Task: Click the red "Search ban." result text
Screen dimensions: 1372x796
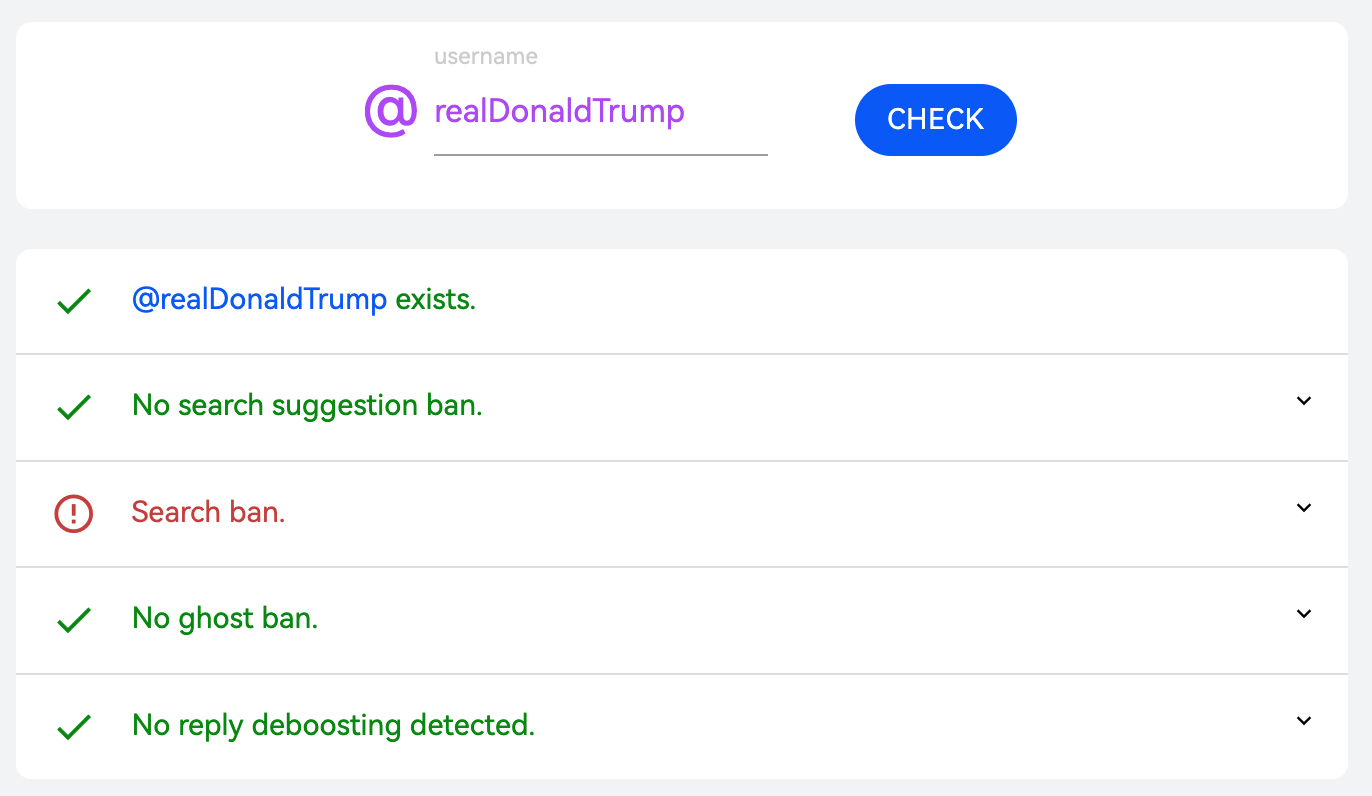Action: 208,512
